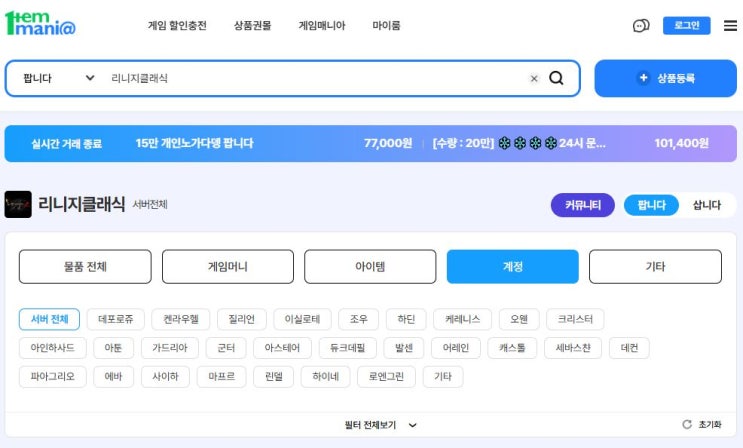Select the 기타 category tab
This screenshot has height=448, width=743.
coord(655,266)
